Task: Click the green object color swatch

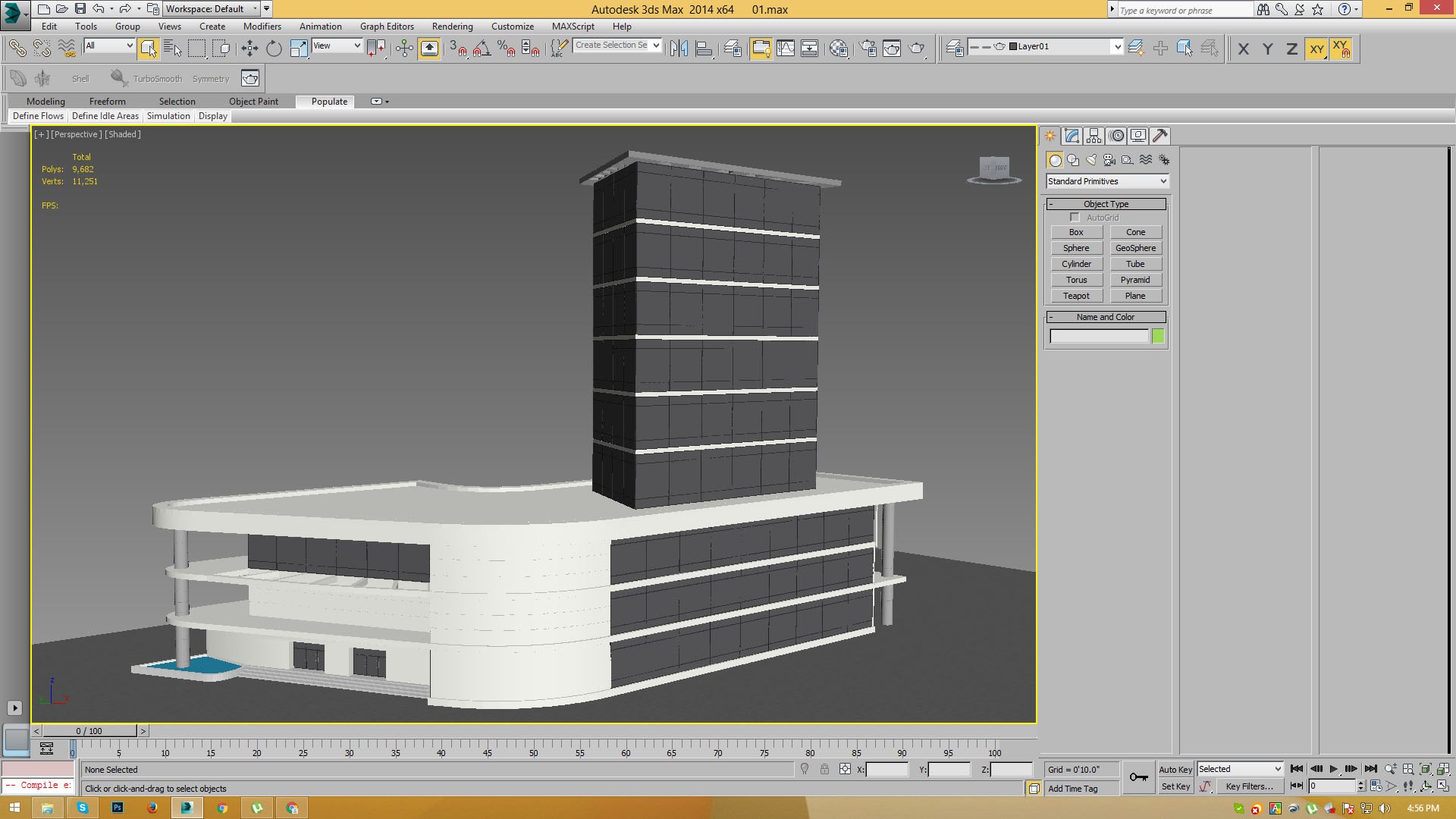Action: (x=1158, y=336)
